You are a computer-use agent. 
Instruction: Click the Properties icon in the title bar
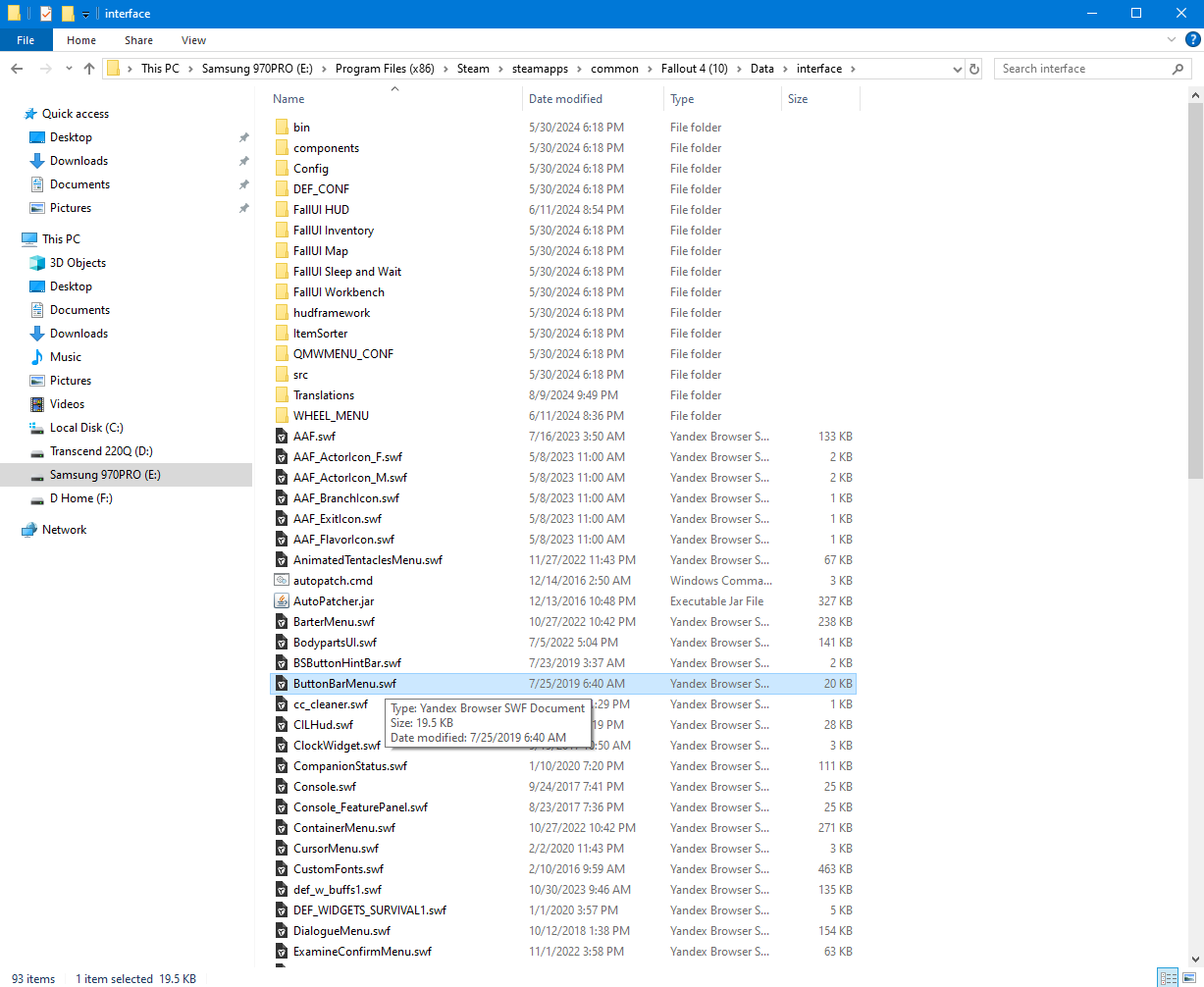point(46,14)
